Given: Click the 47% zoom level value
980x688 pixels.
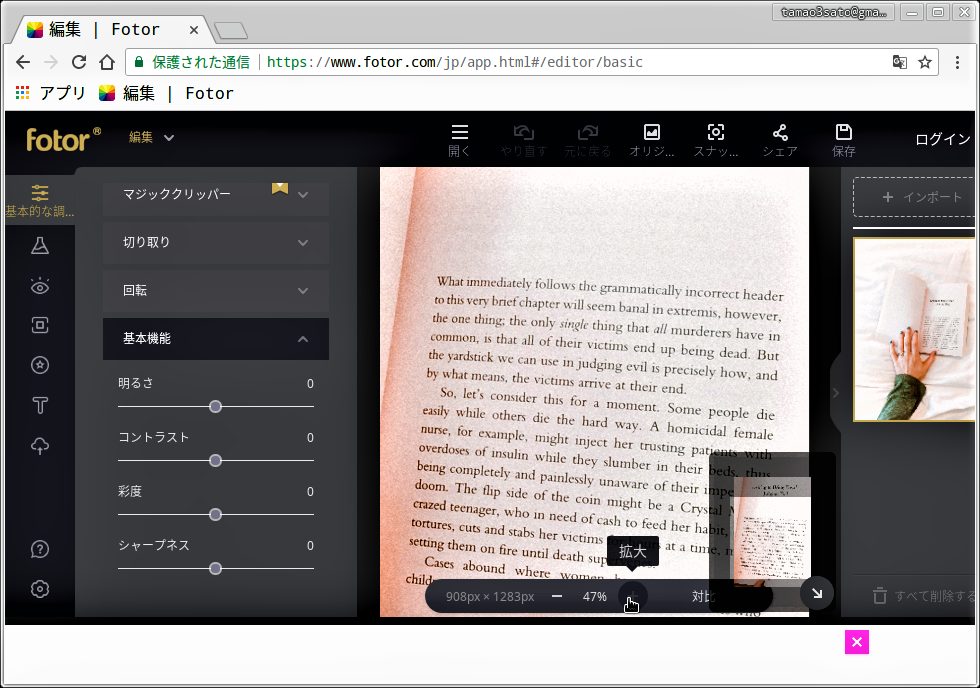Looking at the screenshot, I should click(594, 596).
